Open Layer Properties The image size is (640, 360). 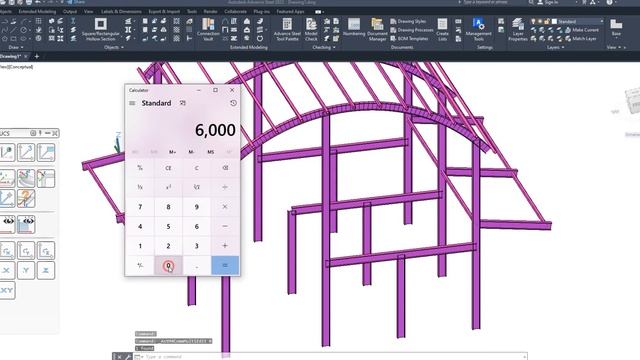click(x=518, y=29)
